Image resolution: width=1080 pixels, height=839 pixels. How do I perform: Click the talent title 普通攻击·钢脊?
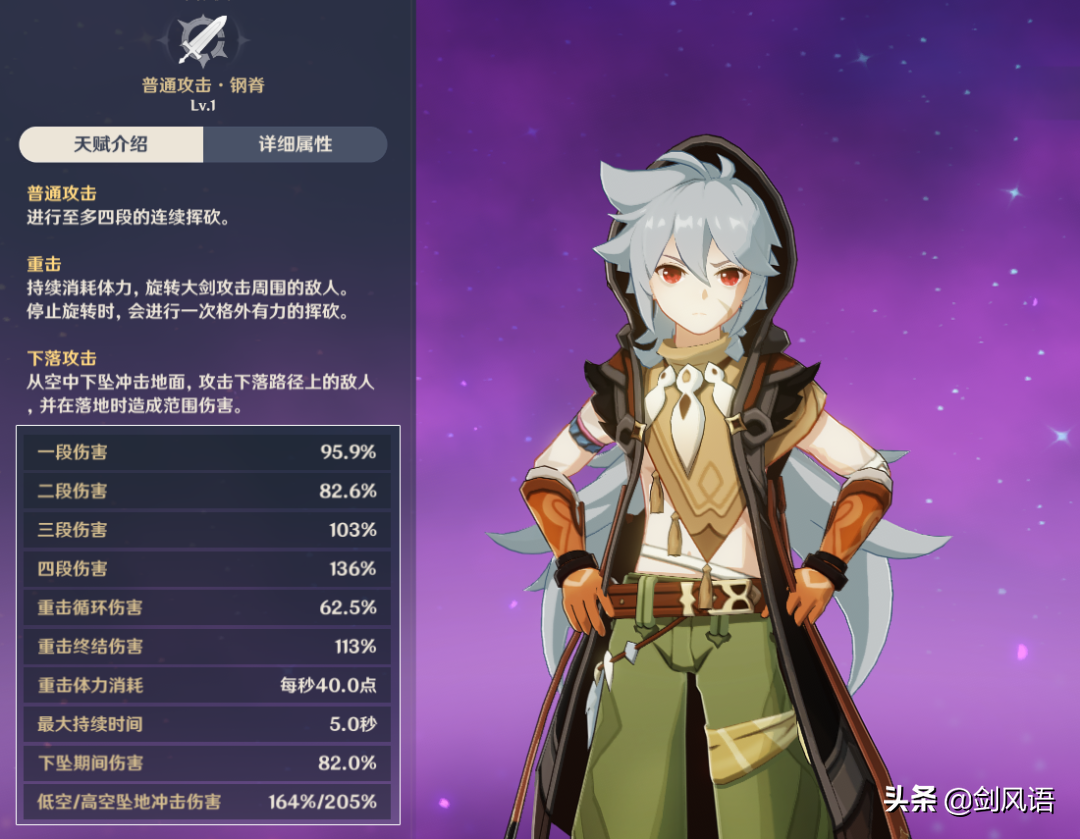click(x=203, y=85)
